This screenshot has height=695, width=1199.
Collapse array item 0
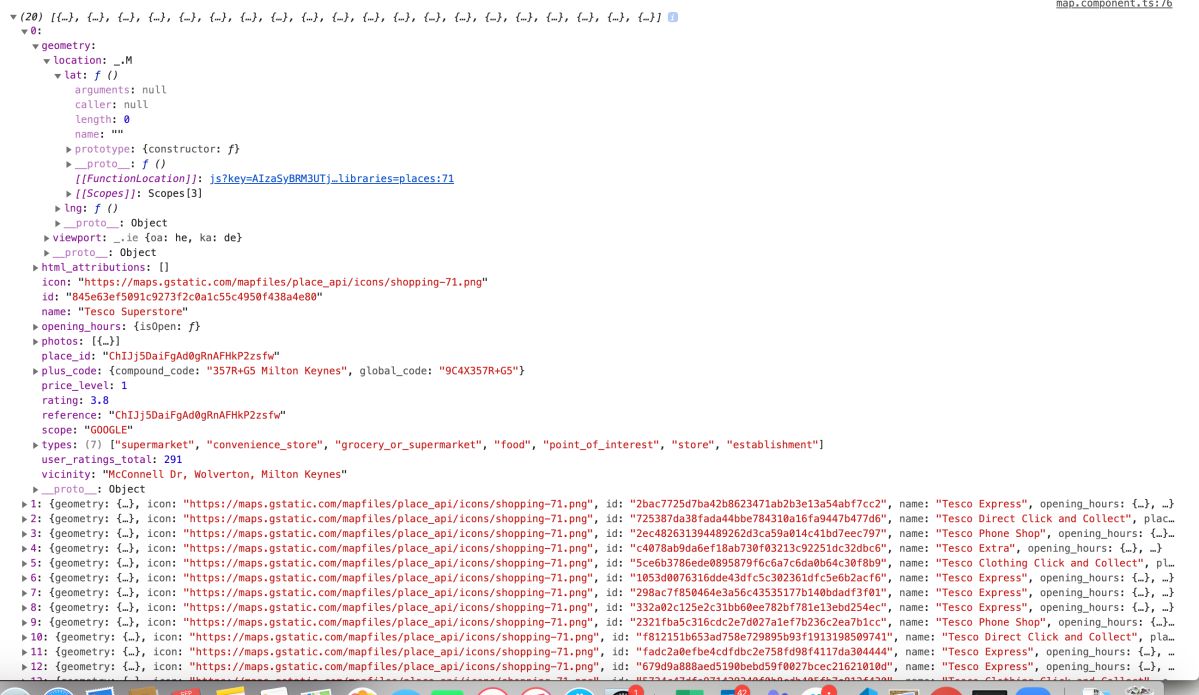click(24, 31)
